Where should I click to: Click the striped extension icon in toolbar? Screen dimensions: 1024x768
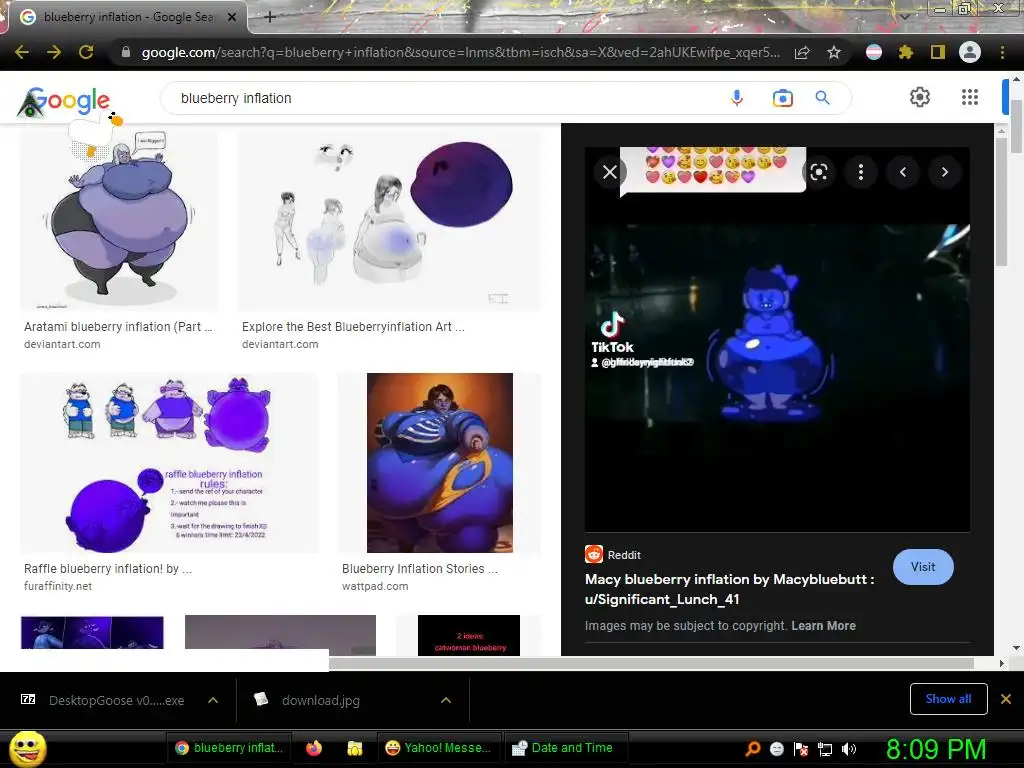[874, 52]
